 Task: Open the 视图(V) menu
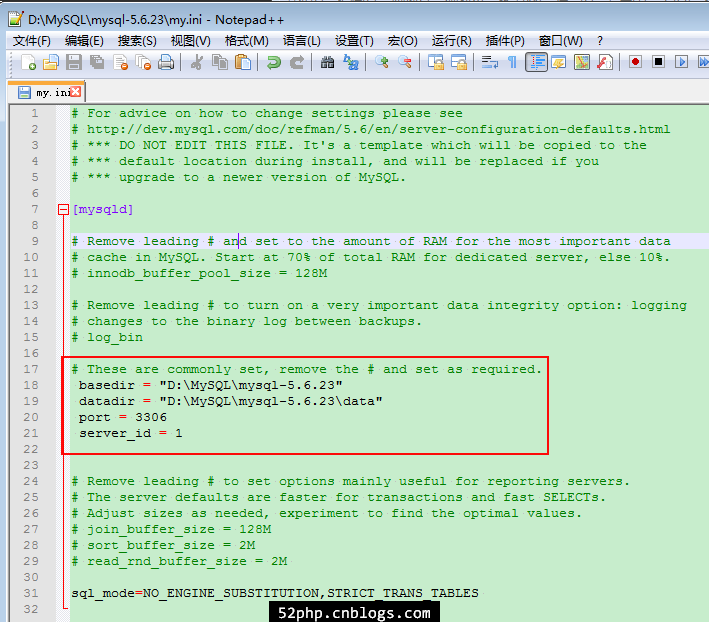190,41
